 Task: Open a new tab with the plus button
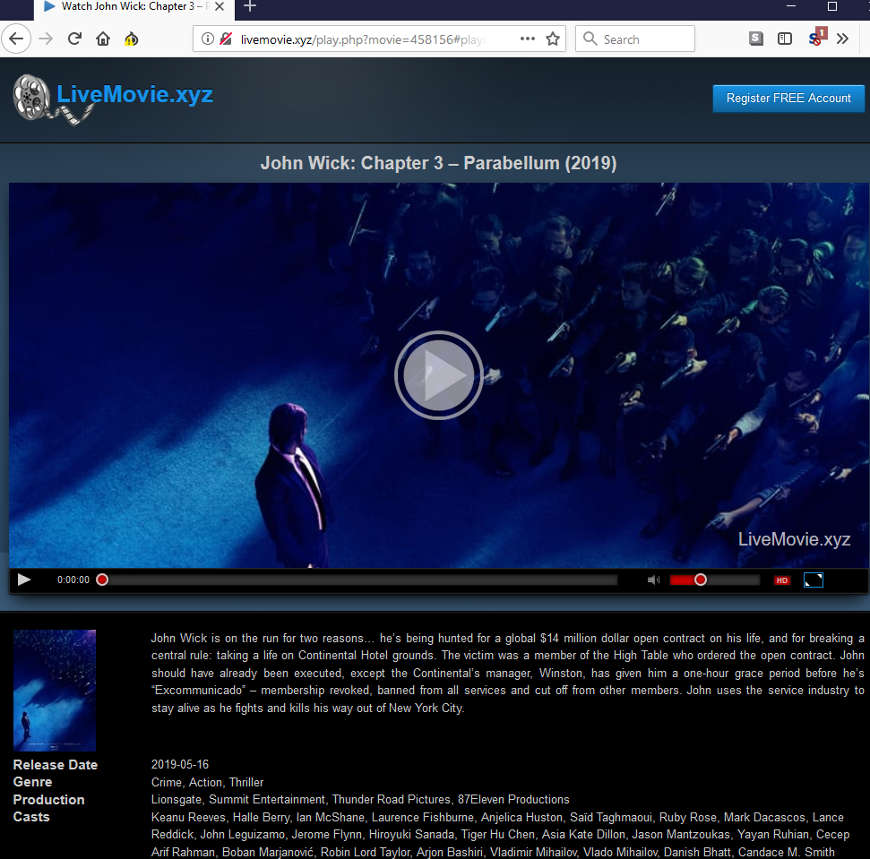[250, 7]
